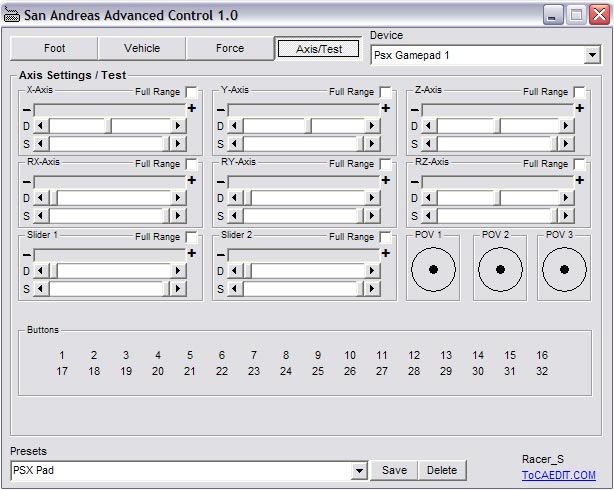The height and width of the screenshot is (490, 614).
Task: Click the RZ-Axis D deadzone slider thumb
Action: 497,198
